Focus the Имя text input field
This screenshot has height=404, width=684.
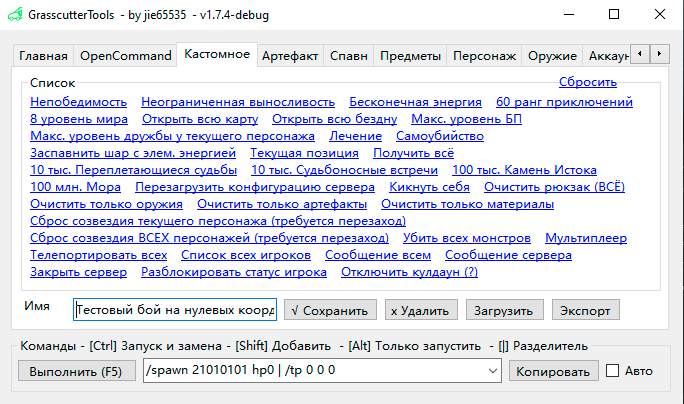(174, 310)
